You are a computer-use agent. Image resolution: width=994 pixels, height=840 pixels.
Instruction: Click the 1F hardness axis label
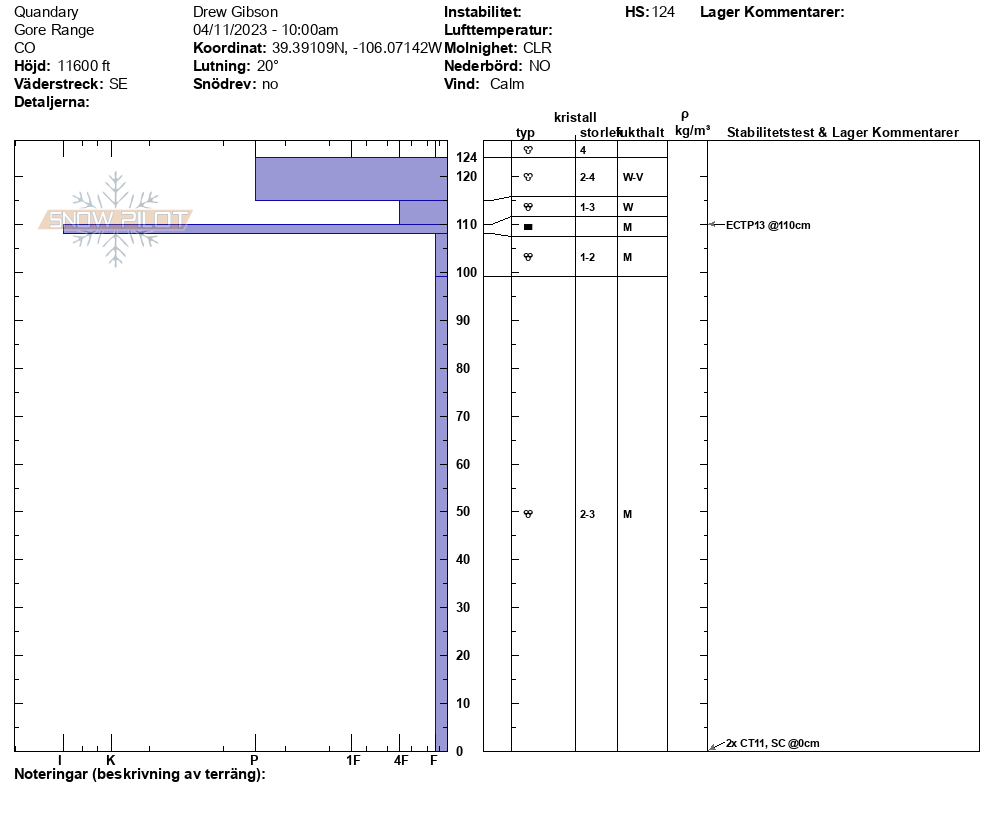pyautogui.click(x=353, y=760)
